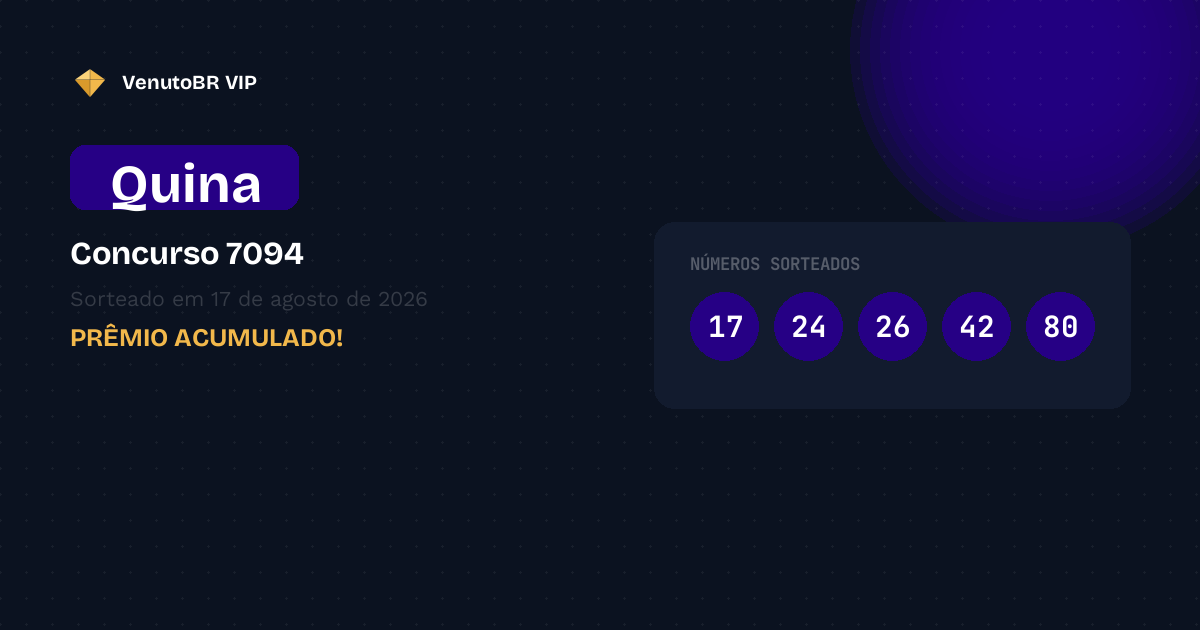Screen dimensions: 1200x630
Task: Open the VenutoBR VIP brand name
Action: tap(189, 83)
